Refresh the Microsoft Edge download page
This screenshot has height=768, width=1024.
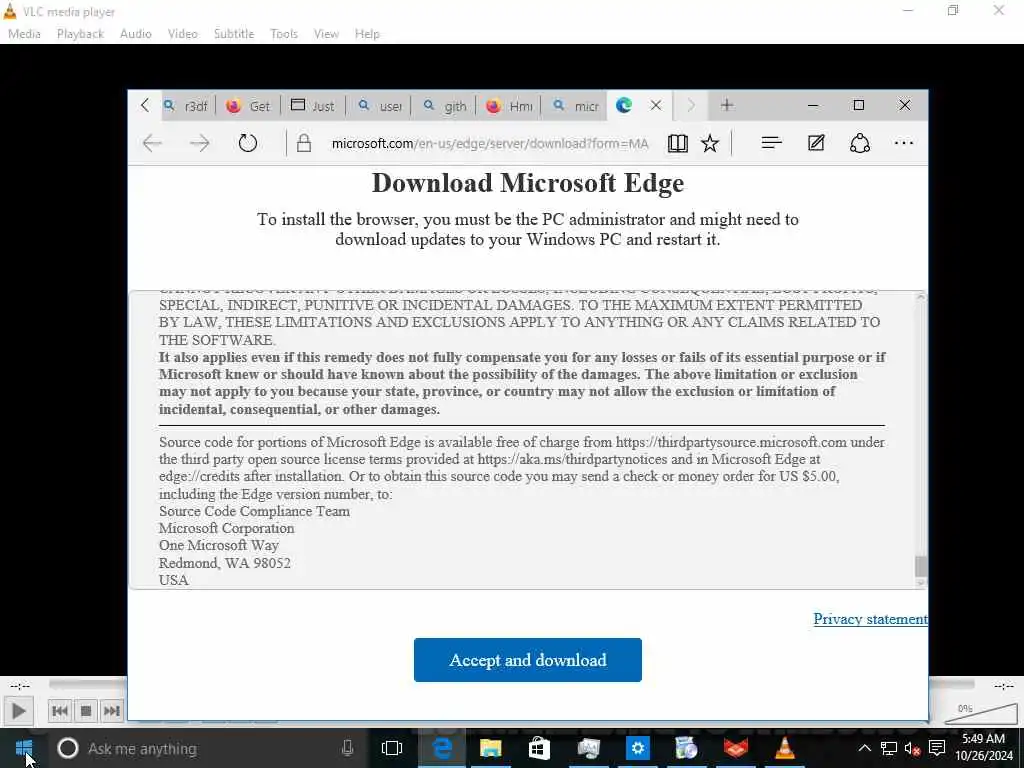(248, 143)
